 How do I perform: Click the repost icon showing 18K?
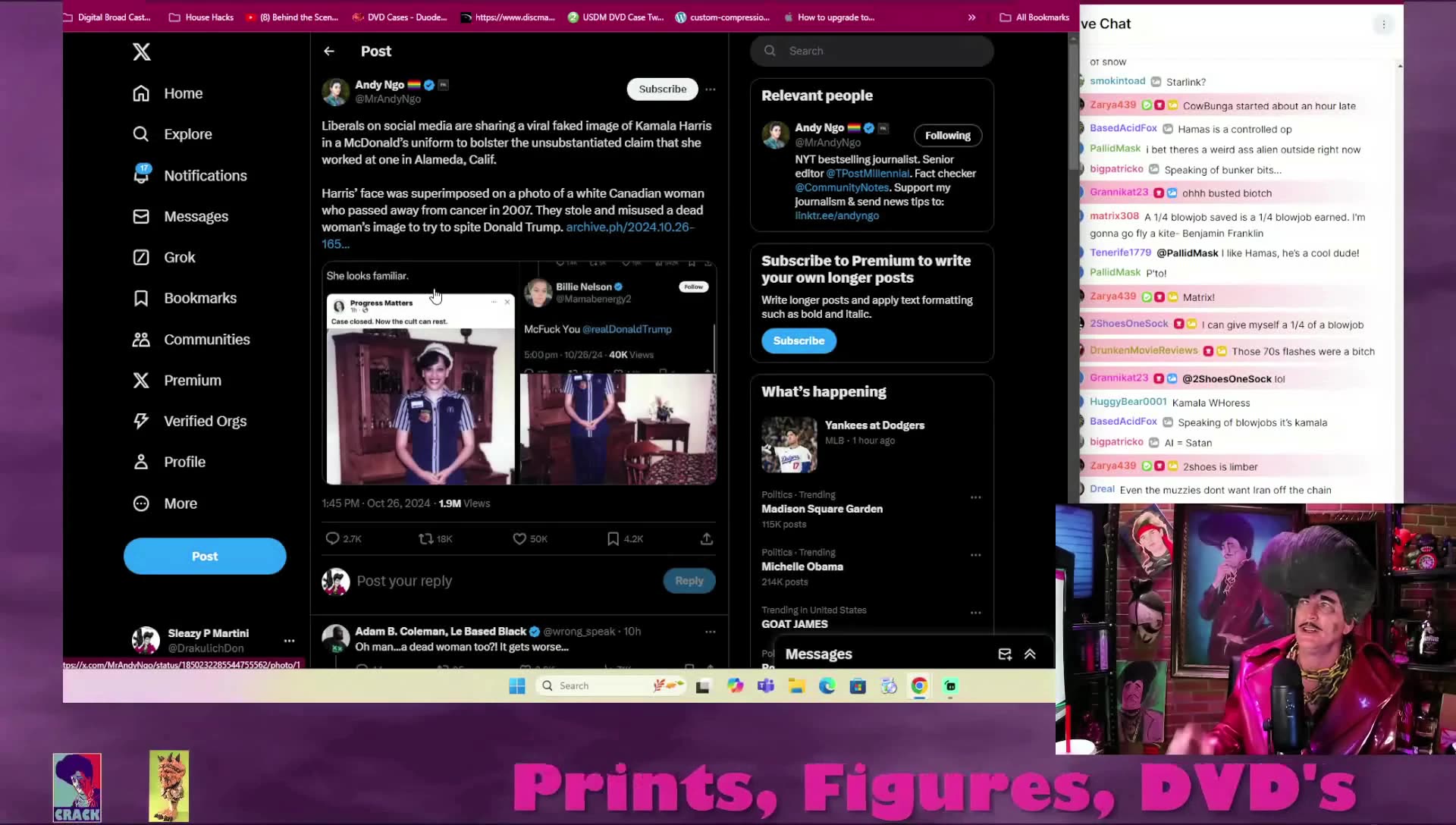click(x=426, y=538)
